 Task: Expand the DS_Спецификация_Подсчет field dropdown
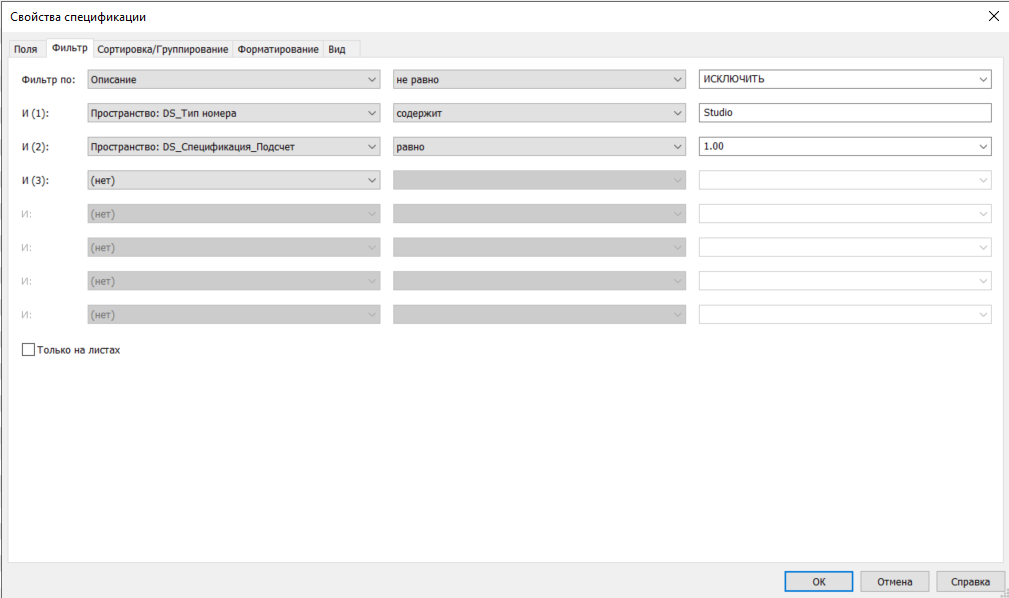point(234,147)
